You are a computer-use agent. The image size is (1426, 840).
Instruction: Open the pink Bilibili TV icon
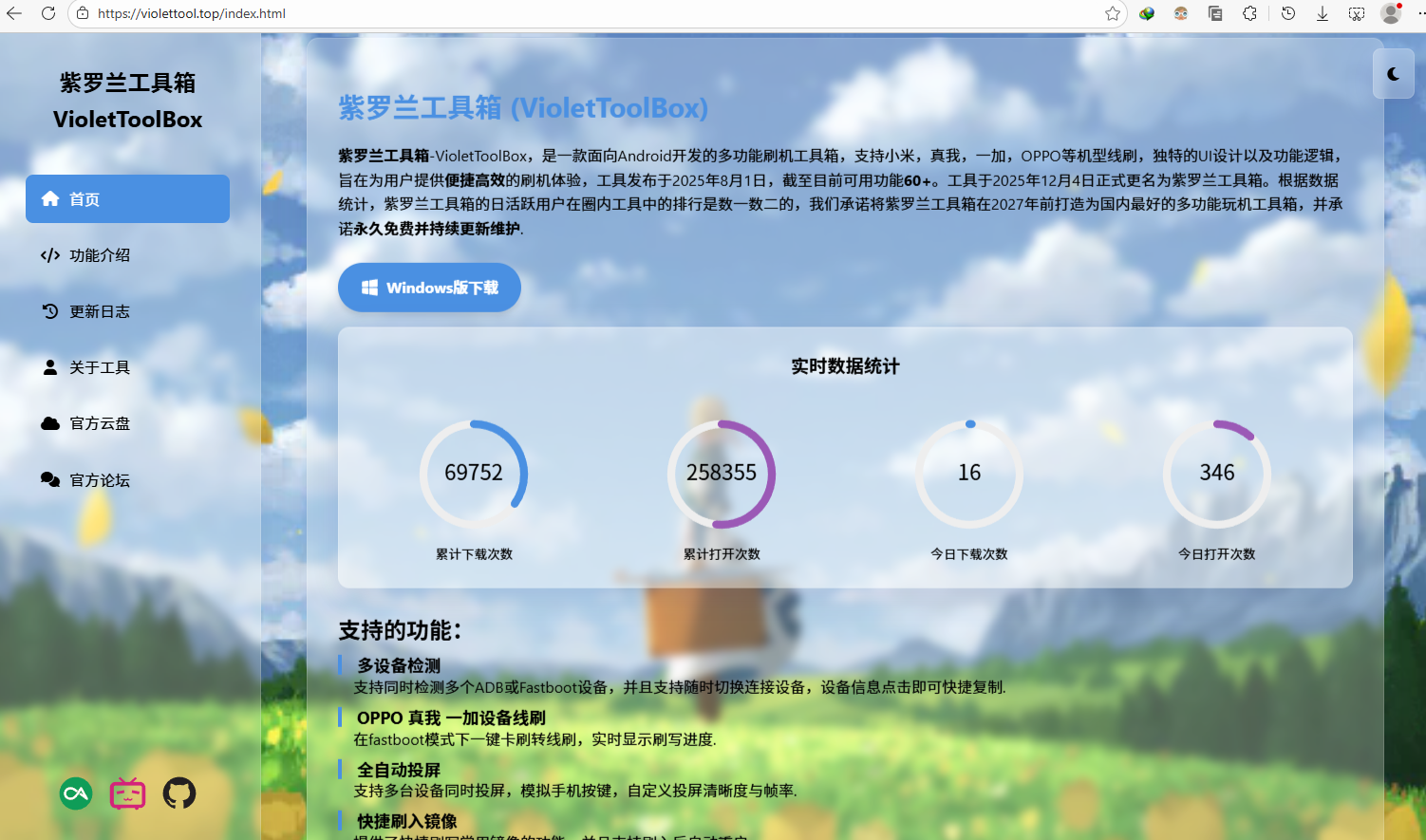click(127, 793)
